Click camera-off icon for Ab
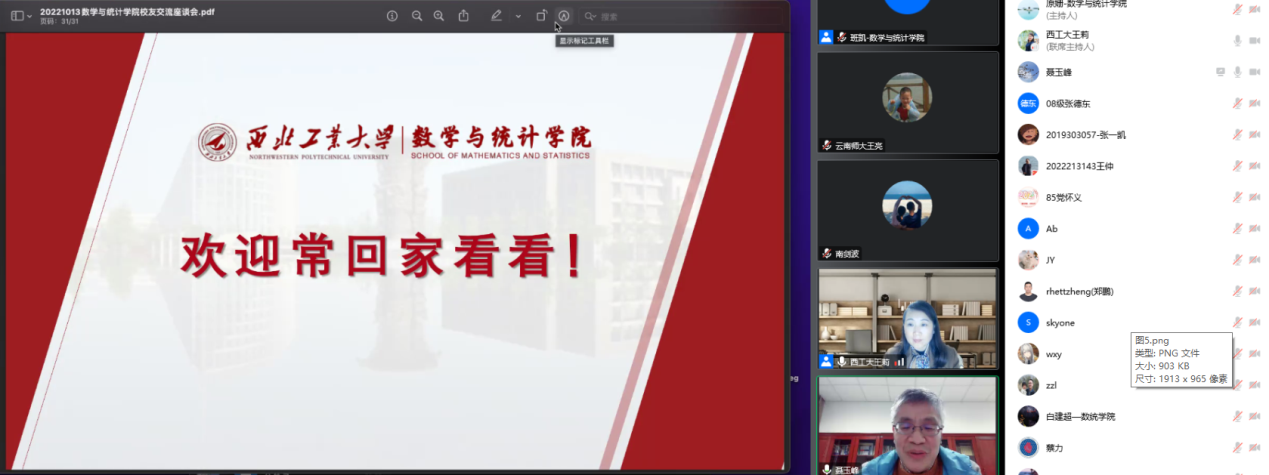The image size is (1269, 475). [1254, 228]
